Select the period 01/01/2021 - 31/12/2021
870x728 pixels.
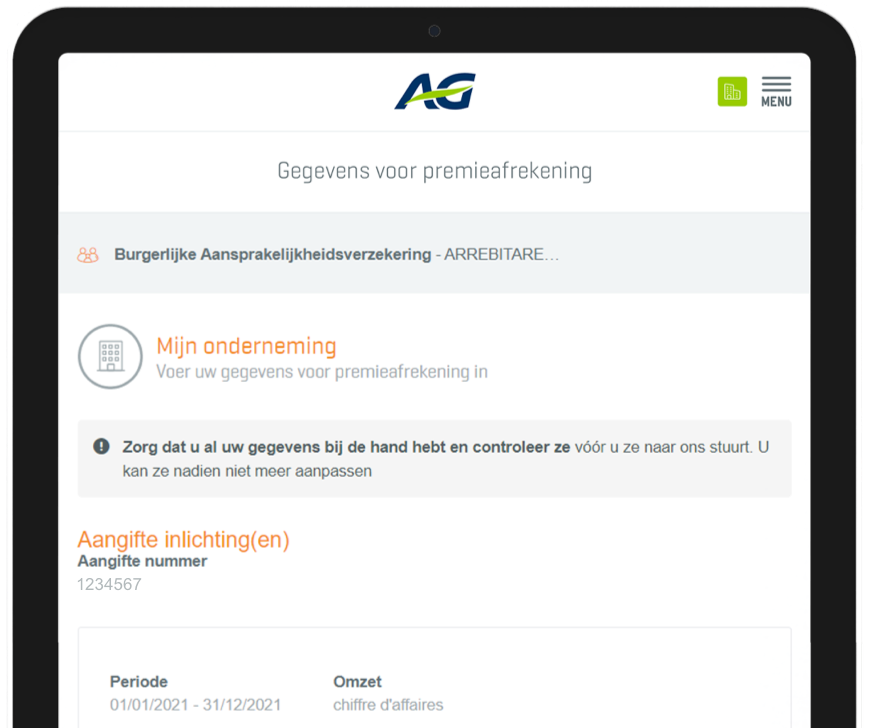point(196,705)
